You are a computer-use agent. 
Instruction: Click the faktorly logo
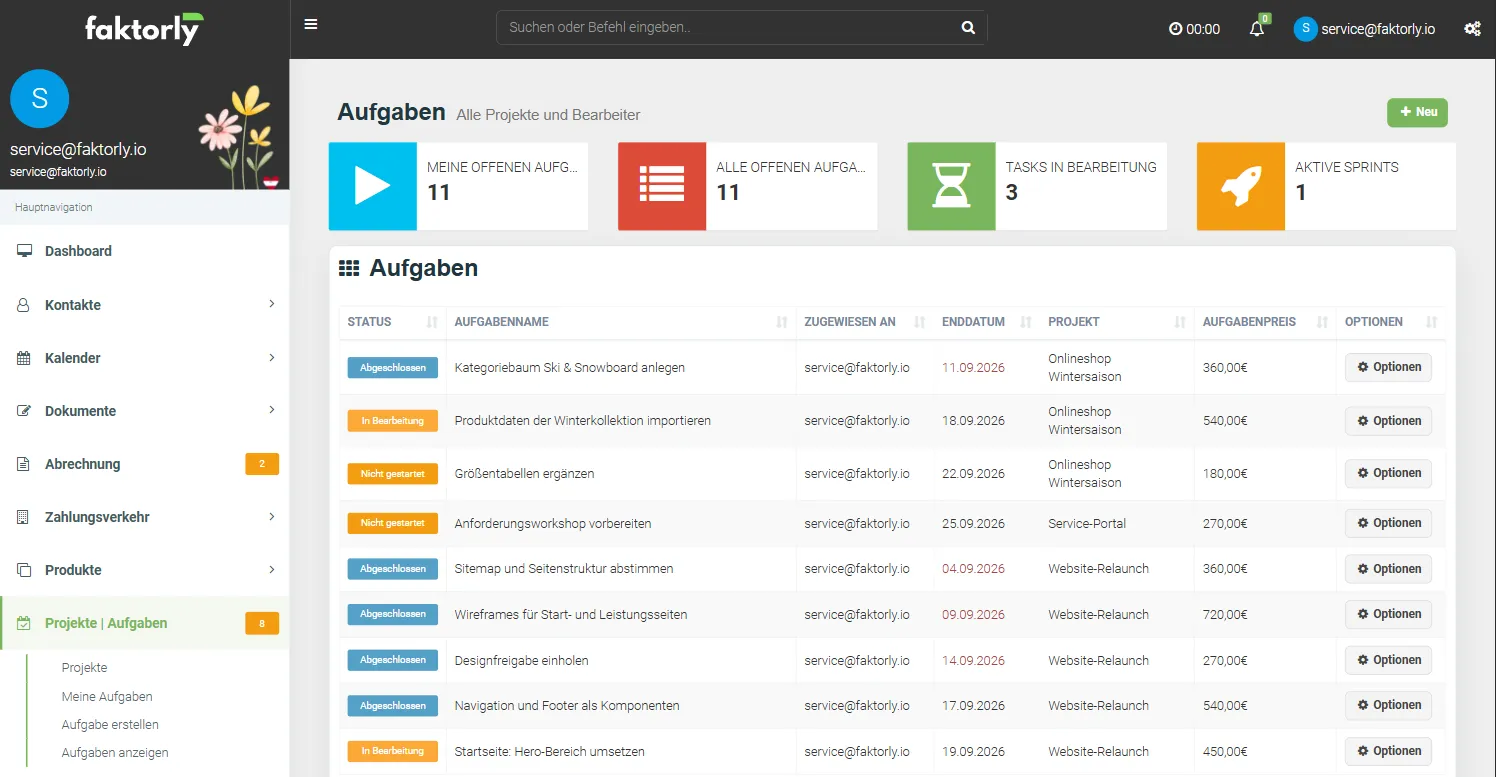click(144, 29)
